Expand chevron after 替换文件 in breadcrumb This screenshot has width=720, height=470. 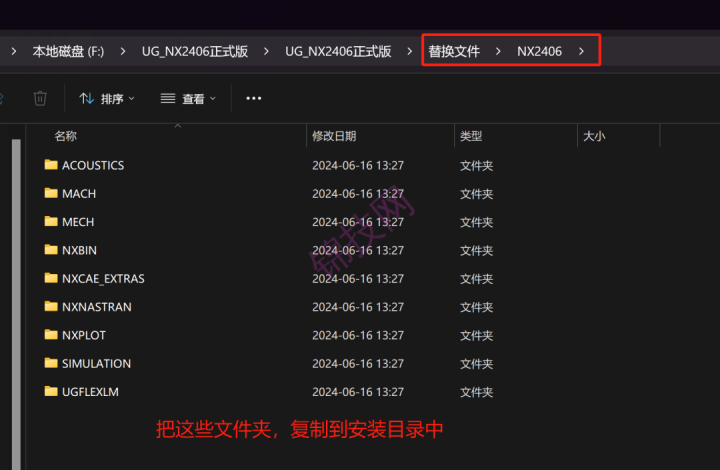coord(498,51)
